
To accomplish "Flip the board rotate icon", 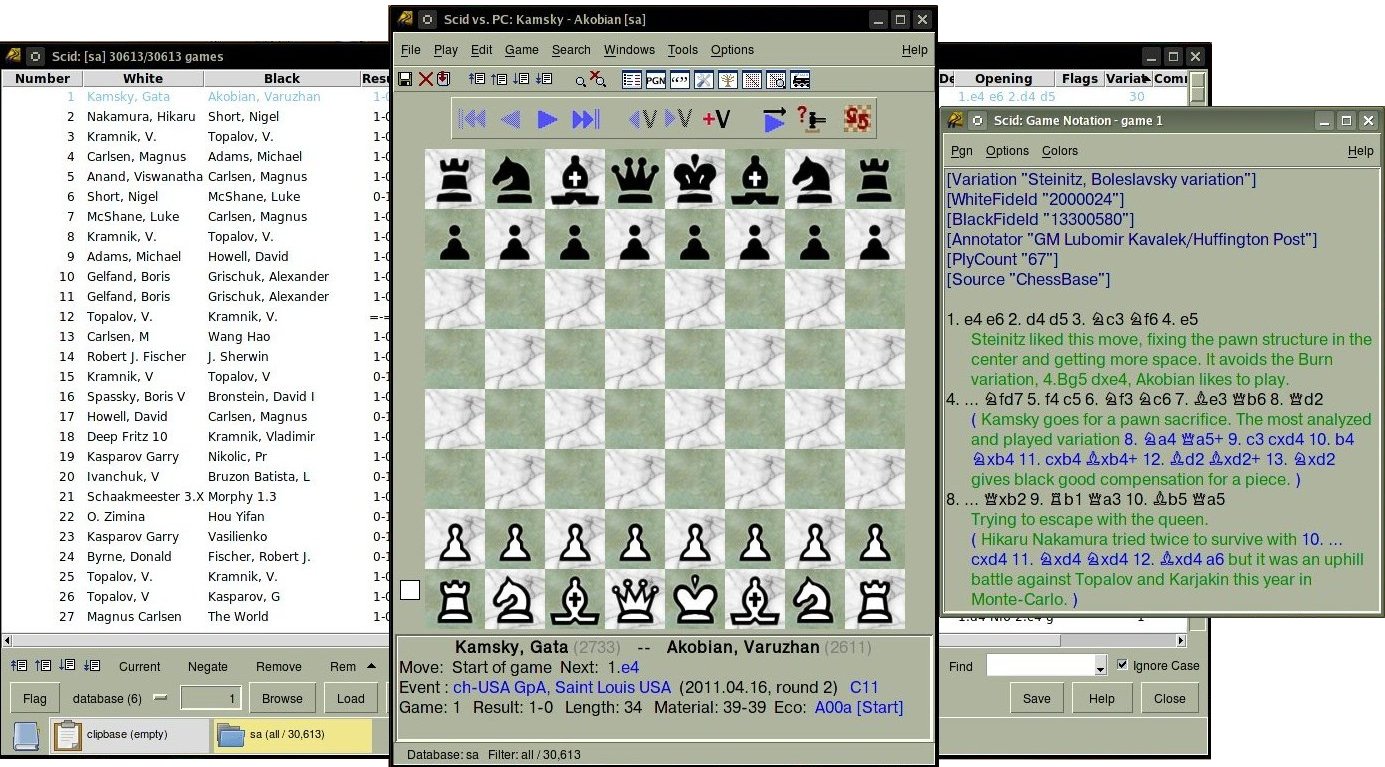I will point(856,119).
